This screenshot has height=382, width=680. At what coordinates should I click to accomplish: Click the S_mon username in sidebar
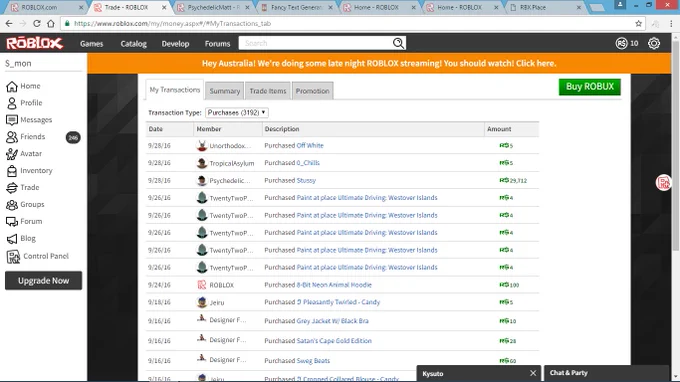(18, 63)
